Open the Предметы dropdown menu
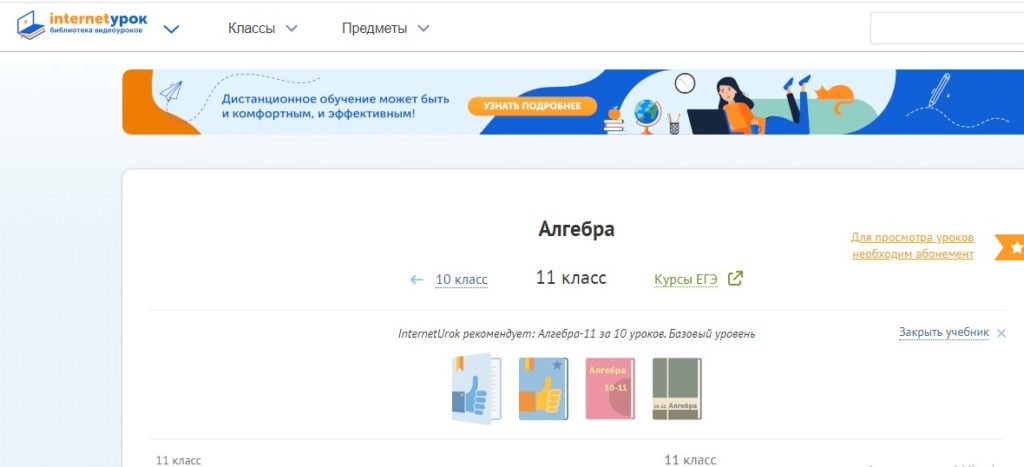Image resolution: width=1024 pixels, height=467 pixels. point(385,28)
